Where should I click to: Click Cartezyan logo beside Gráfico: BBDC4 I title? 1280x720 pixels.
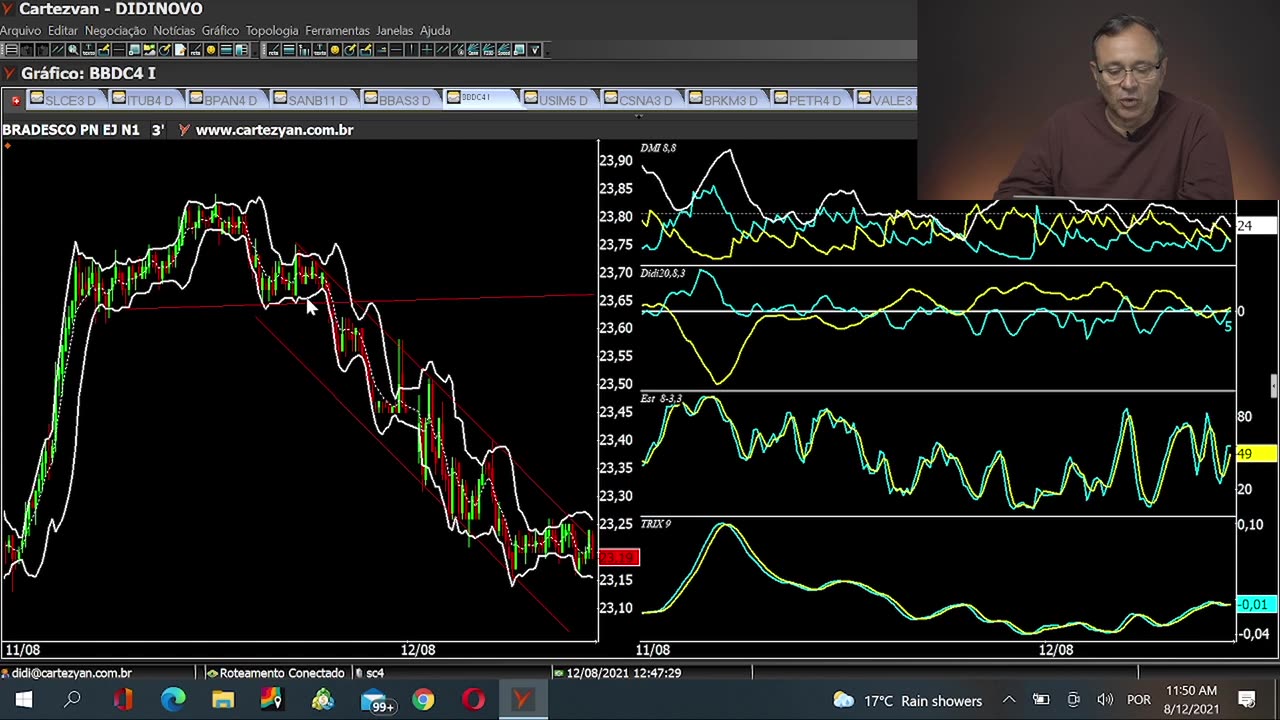[9, 73]
